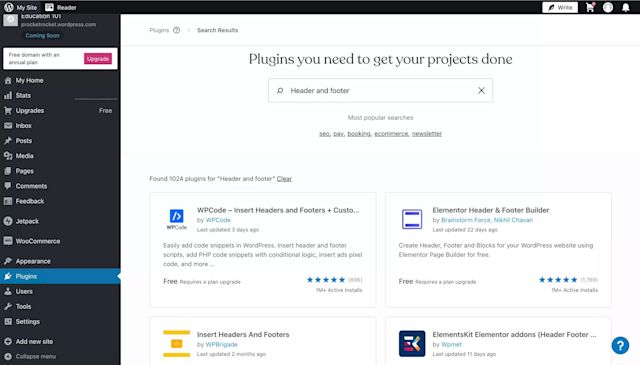
Task: Focus the plugin search field
Action: pos(380,91)
